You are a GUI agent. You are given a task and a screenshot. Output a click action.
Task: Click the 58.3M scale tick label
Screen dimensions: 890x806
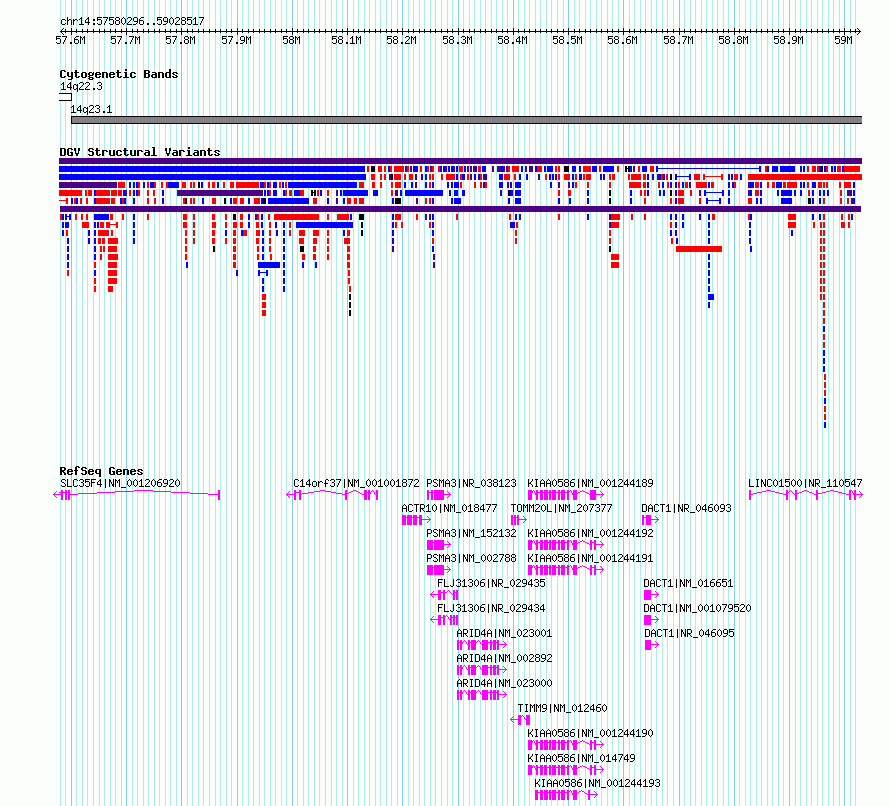[x=457, y=40]
